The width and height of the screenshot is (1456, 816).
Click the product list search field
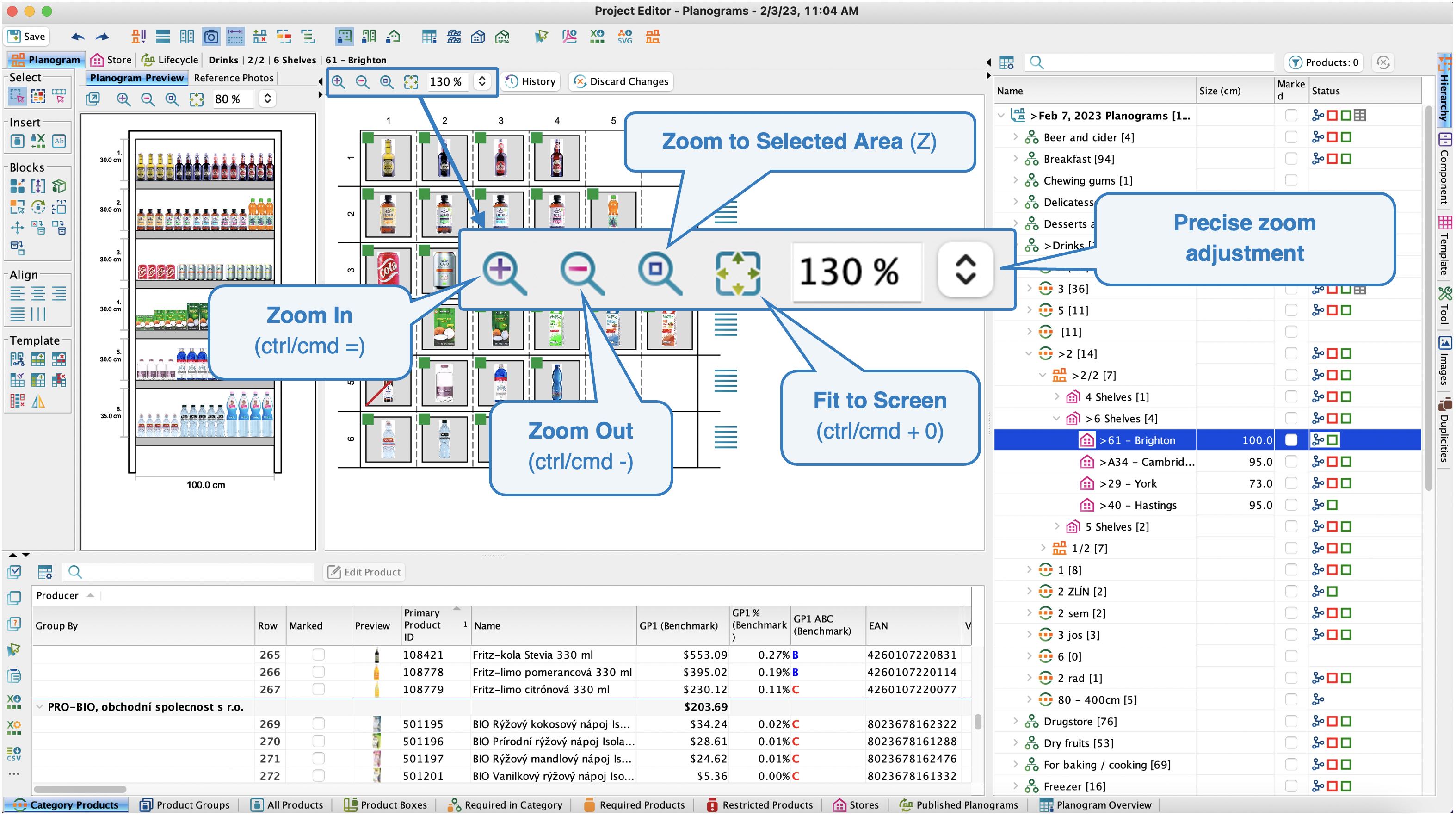coord(188,572)
